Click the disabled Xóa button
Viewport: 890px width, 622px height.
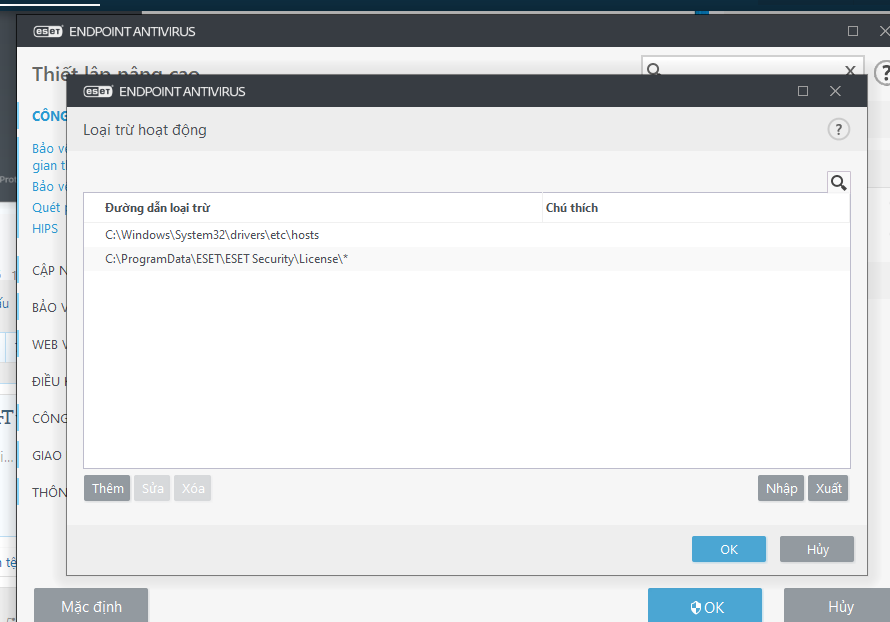coord(192,488)
